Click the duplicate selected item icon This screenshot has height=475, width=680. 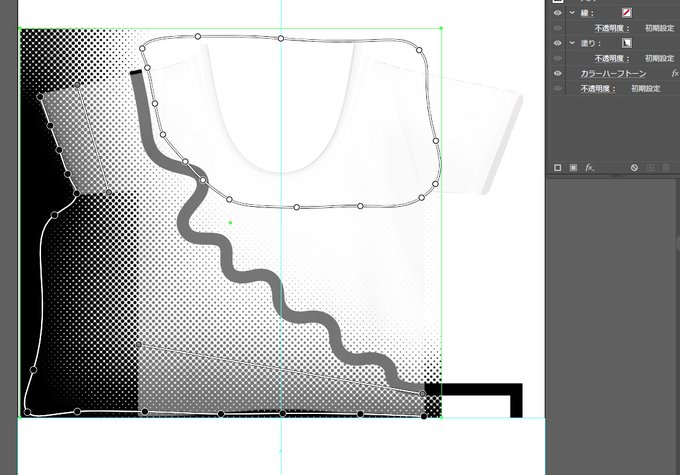[650, 167]
